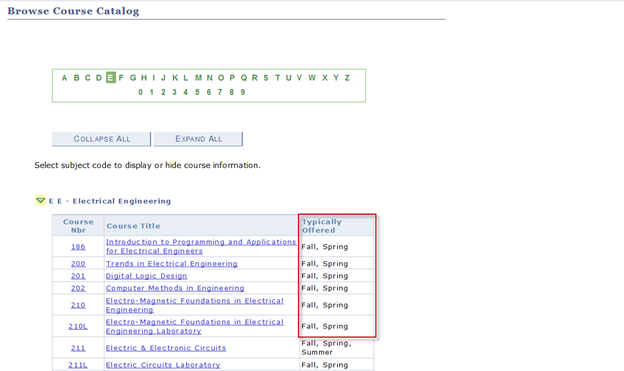Select letter U in the alphabet index

coord(289,78)
